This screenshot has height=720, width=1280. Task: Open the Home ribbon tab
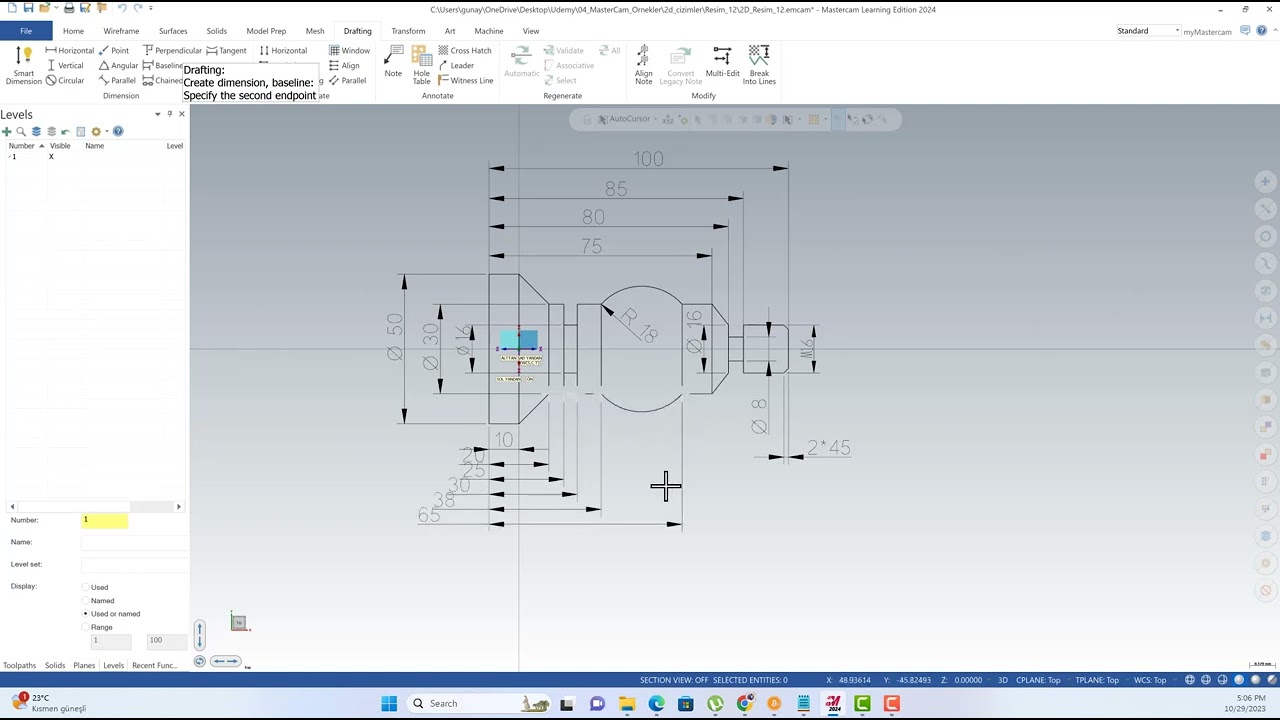[x=73, y=31]
